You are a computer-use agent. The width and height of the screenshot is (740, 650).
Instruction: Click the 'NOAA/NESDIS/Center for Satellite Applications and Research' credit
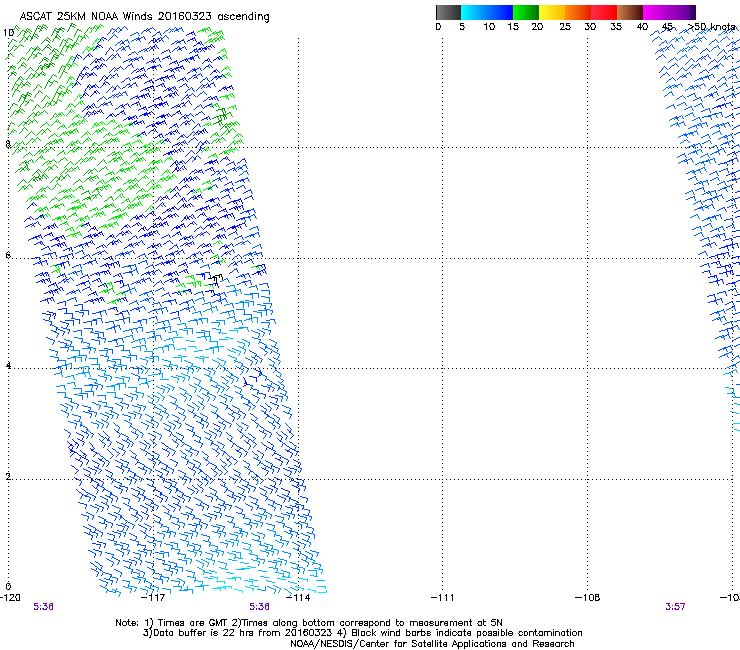(x=432, y=644)
